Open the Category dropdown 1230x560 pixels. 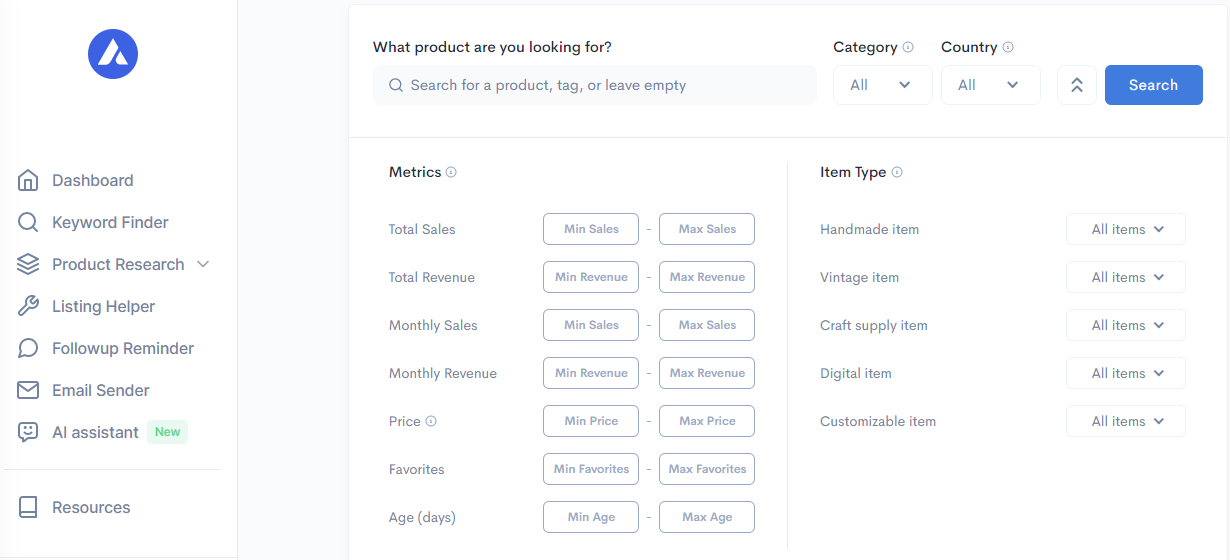click(x=882, y=85)
